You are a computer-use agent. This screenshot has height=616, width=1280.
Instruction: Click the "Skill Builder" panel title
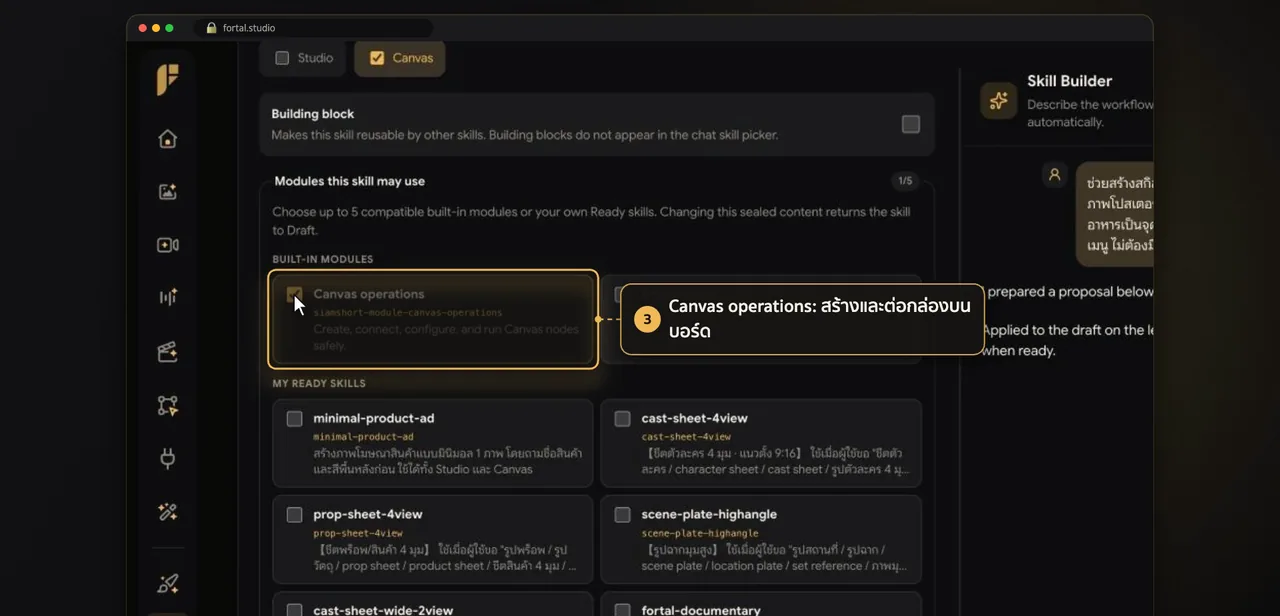coord(1069,81)
